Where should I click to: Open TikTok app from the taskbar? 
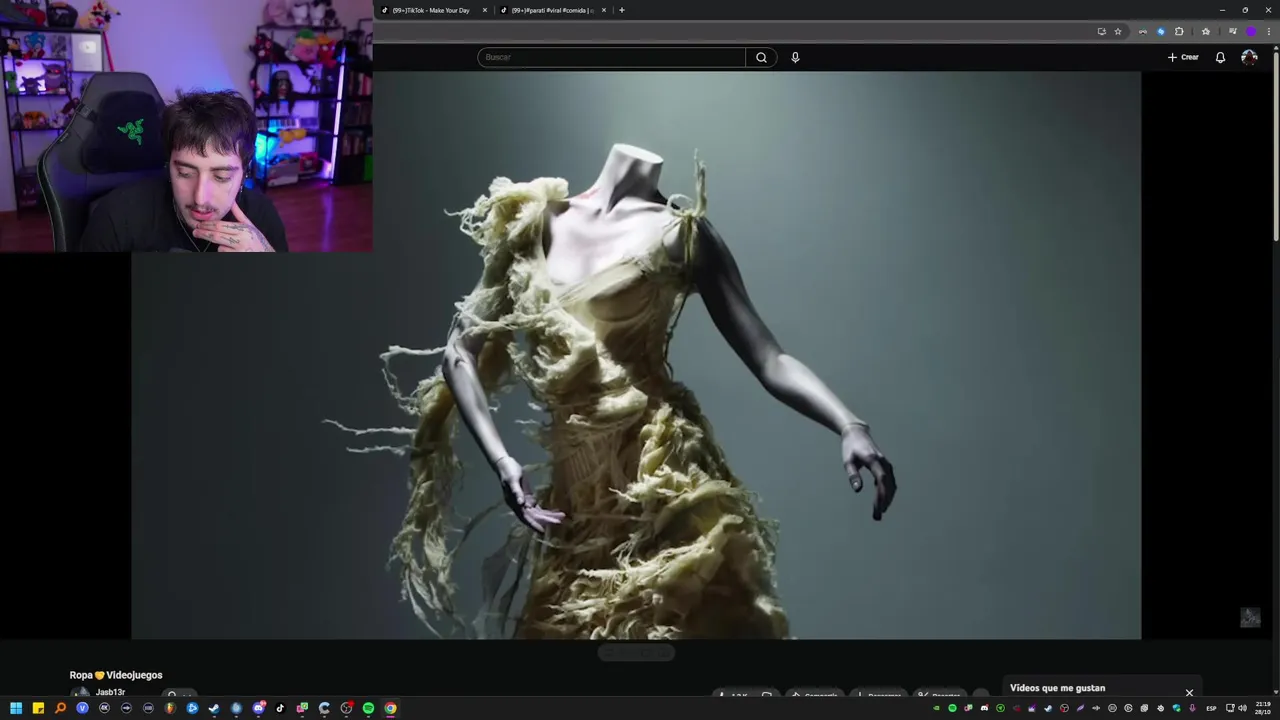280,708
